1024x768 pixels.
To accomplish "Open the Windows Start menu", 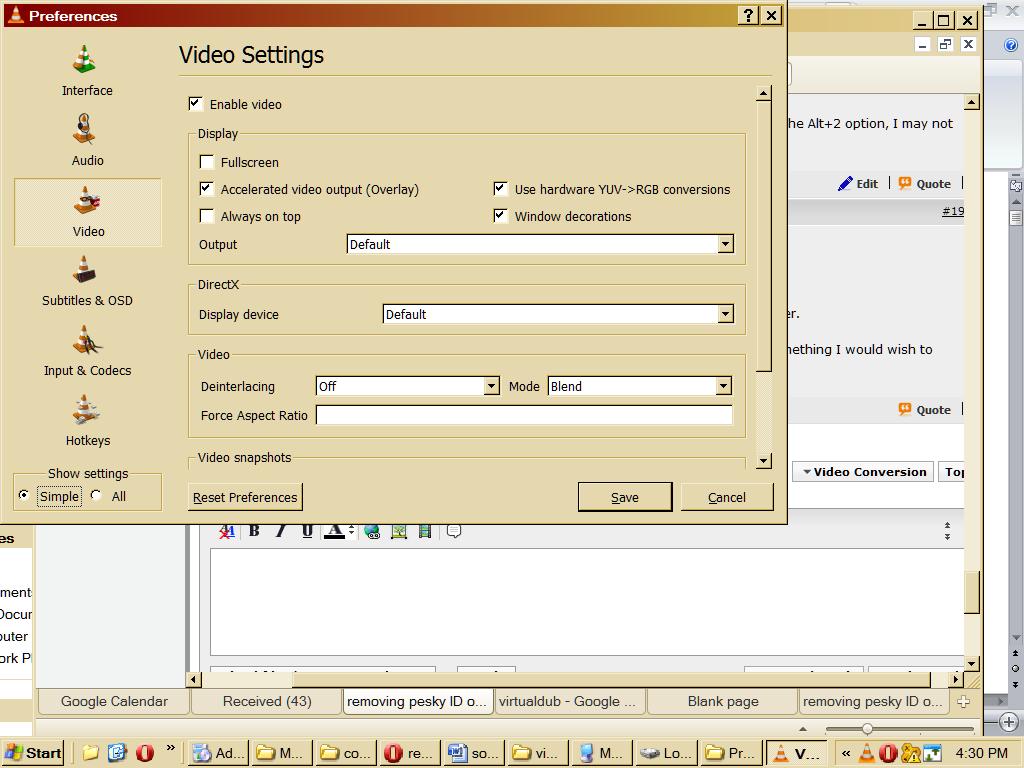I will pos(33,753).
